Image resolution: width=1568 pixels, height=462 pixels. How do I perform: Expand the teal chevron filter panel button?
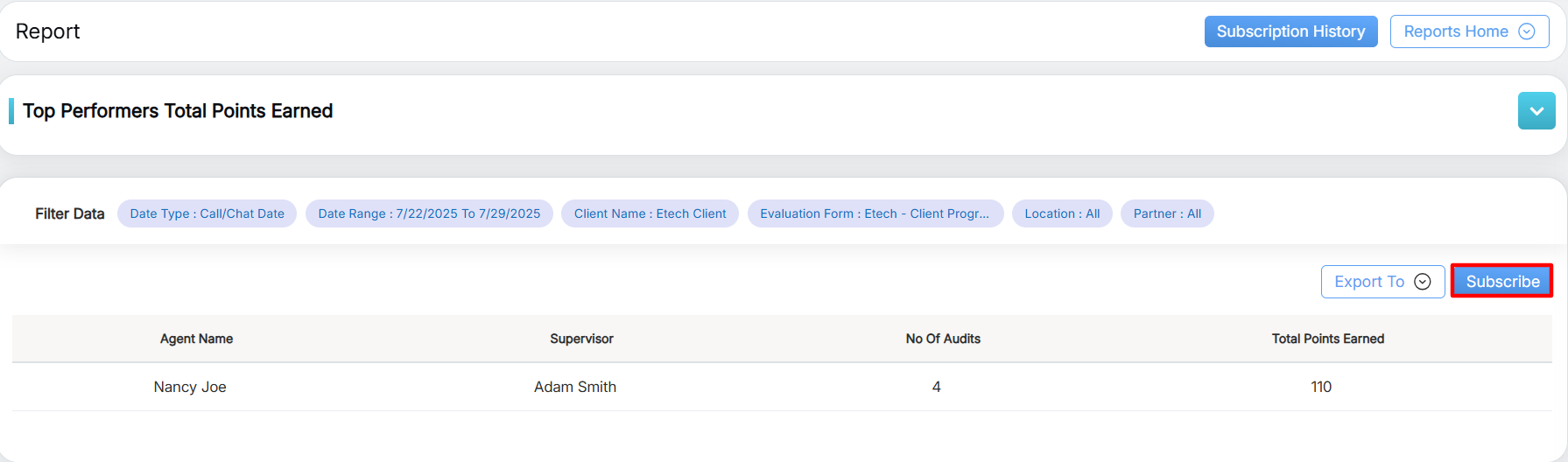[1536, 111]
